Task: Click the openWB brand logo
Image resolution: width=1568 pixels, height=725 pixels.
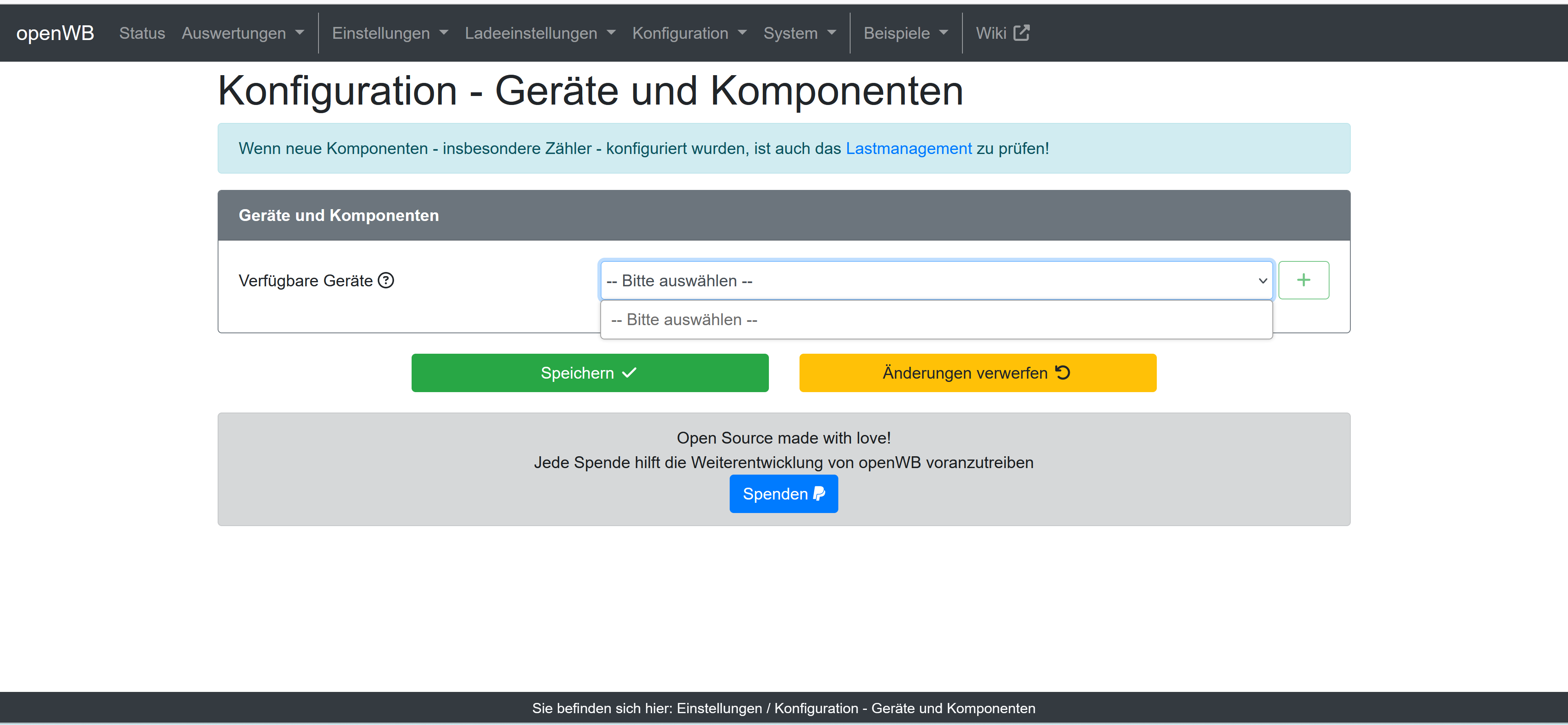Action: (x=55, y=33)
